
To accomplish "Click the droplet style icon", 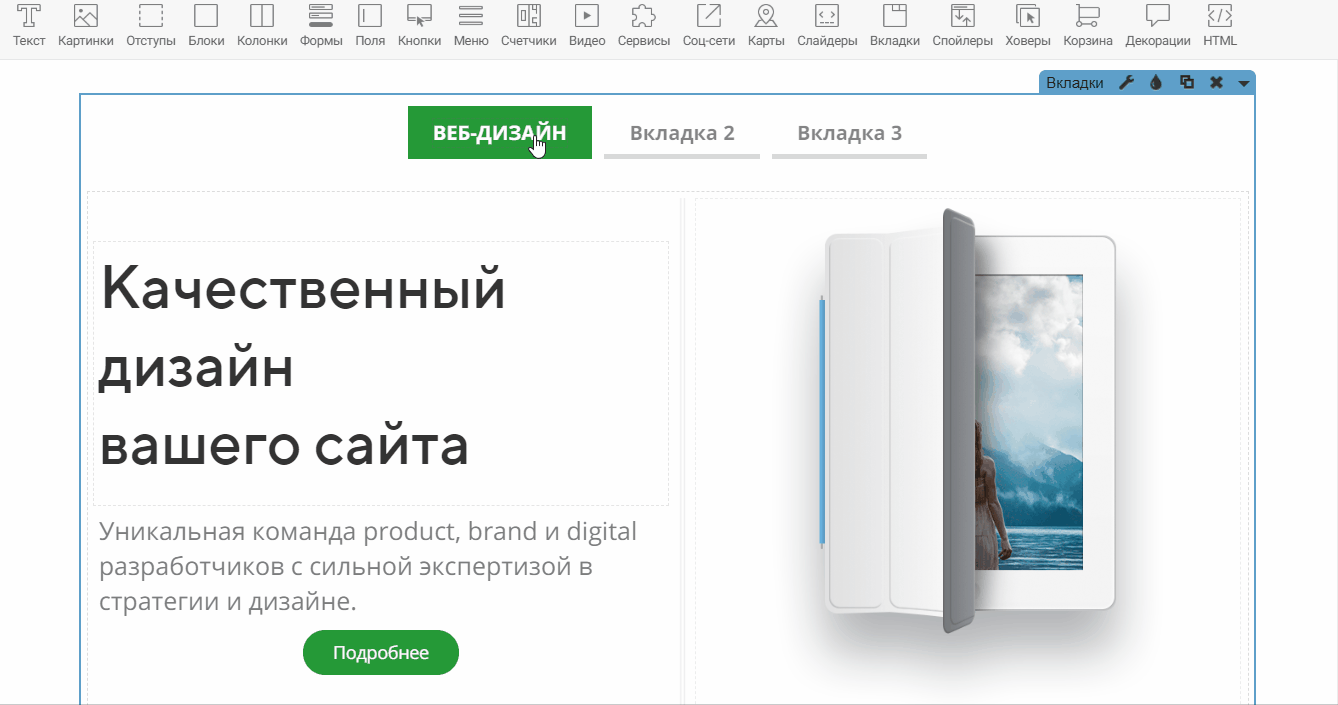I will pyautogui.click(x=1156, y=83).
